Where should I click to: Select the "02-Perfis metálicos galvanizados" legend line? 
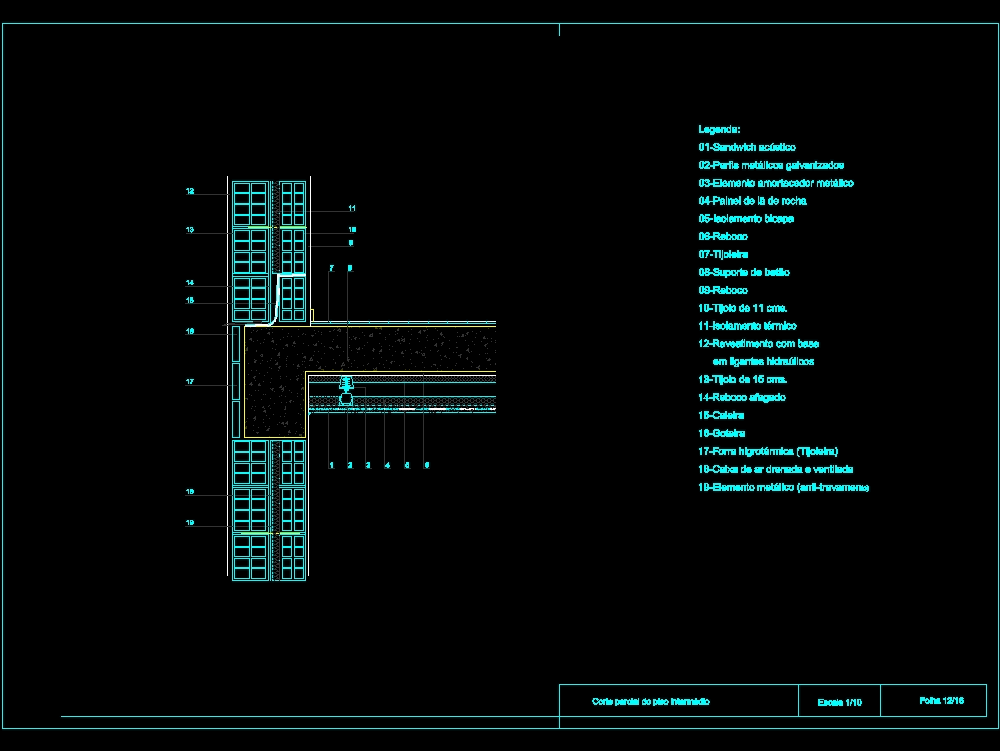(x=770, y=165)
